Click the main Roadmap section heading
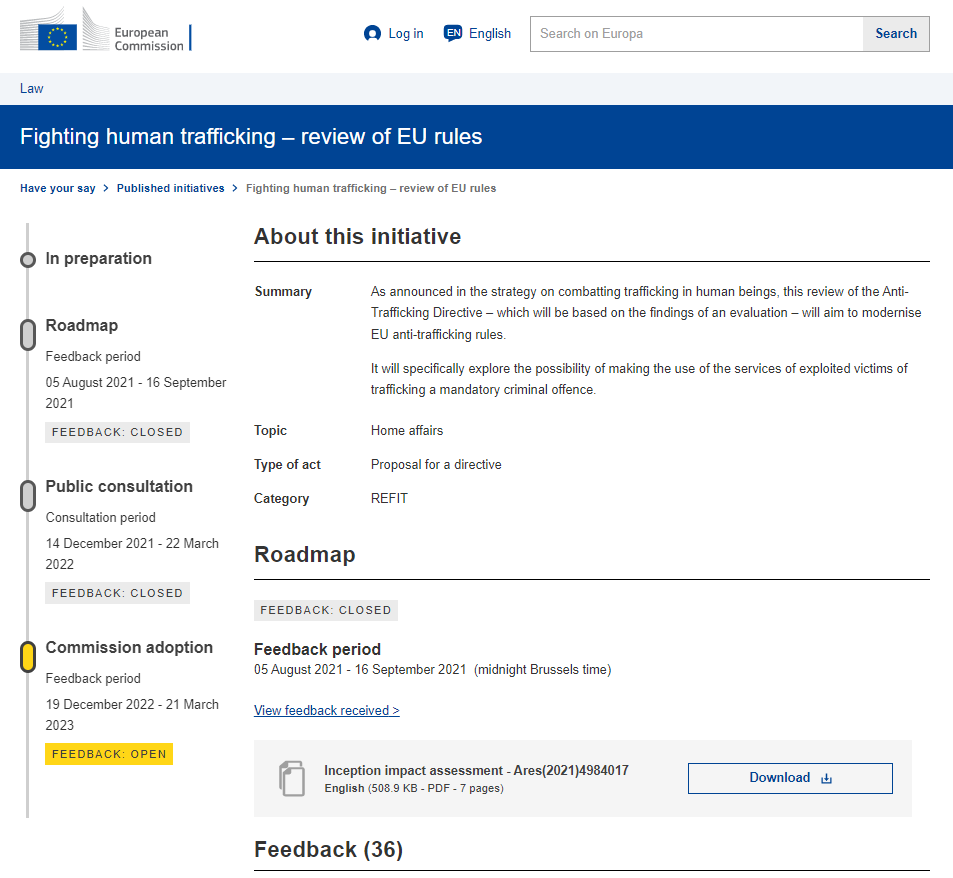This screenshot has height=878, width=953. point(304,555)
